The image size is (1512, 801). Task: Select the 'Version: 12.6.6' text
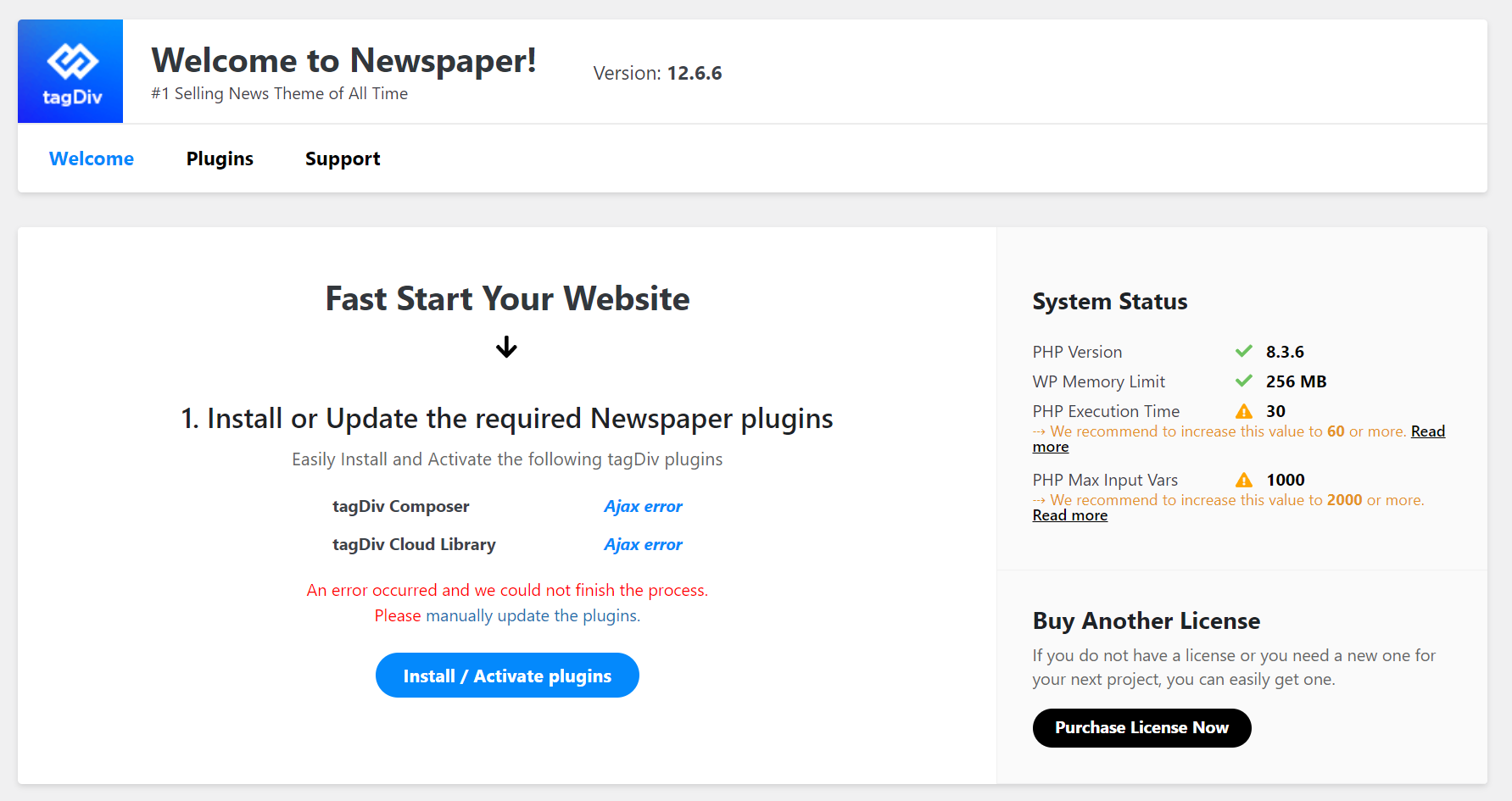(x=657, y=73)
